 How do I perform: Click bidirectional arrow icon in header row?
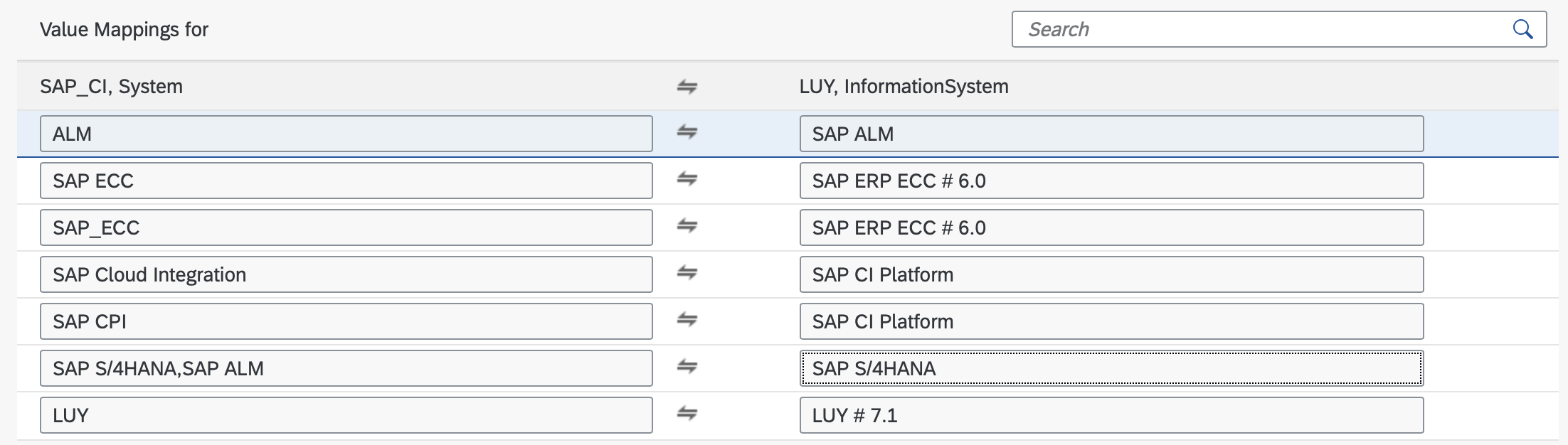coord(687,87)
